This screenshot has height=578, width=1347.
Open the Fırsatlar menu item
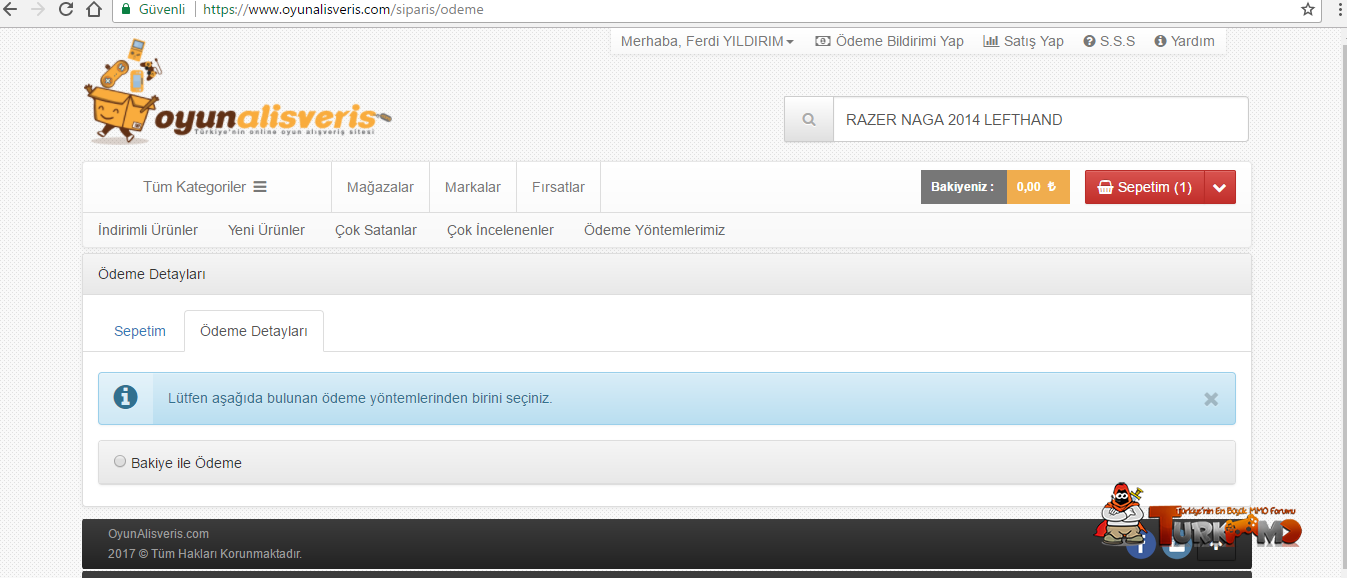(558, 187)
